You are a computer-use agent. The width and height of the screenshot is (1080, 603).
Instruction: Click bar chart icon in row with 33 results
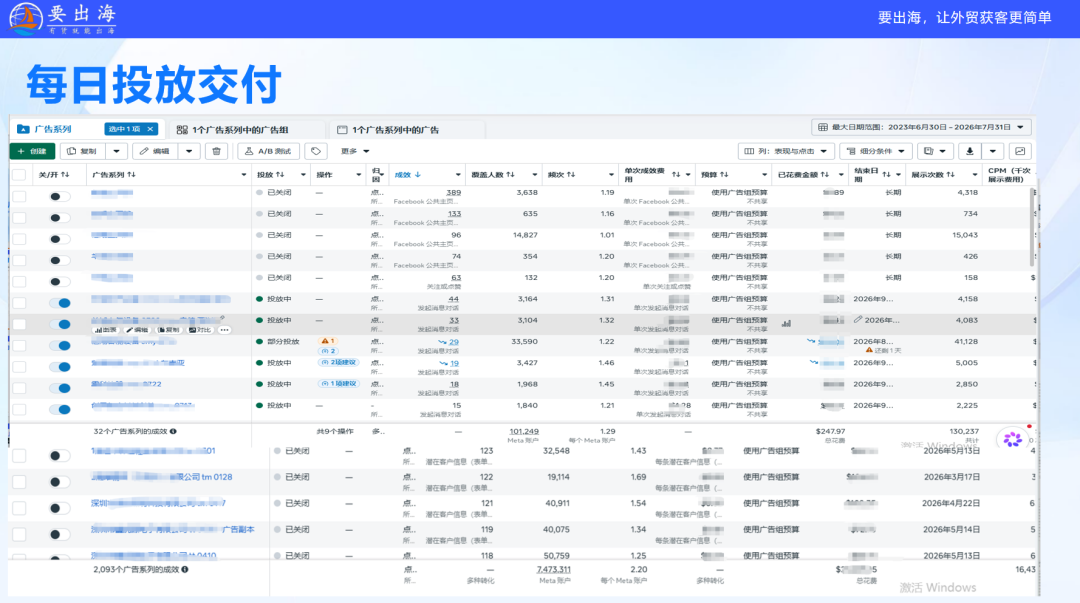pyautogui.click(x=787, y=323)
